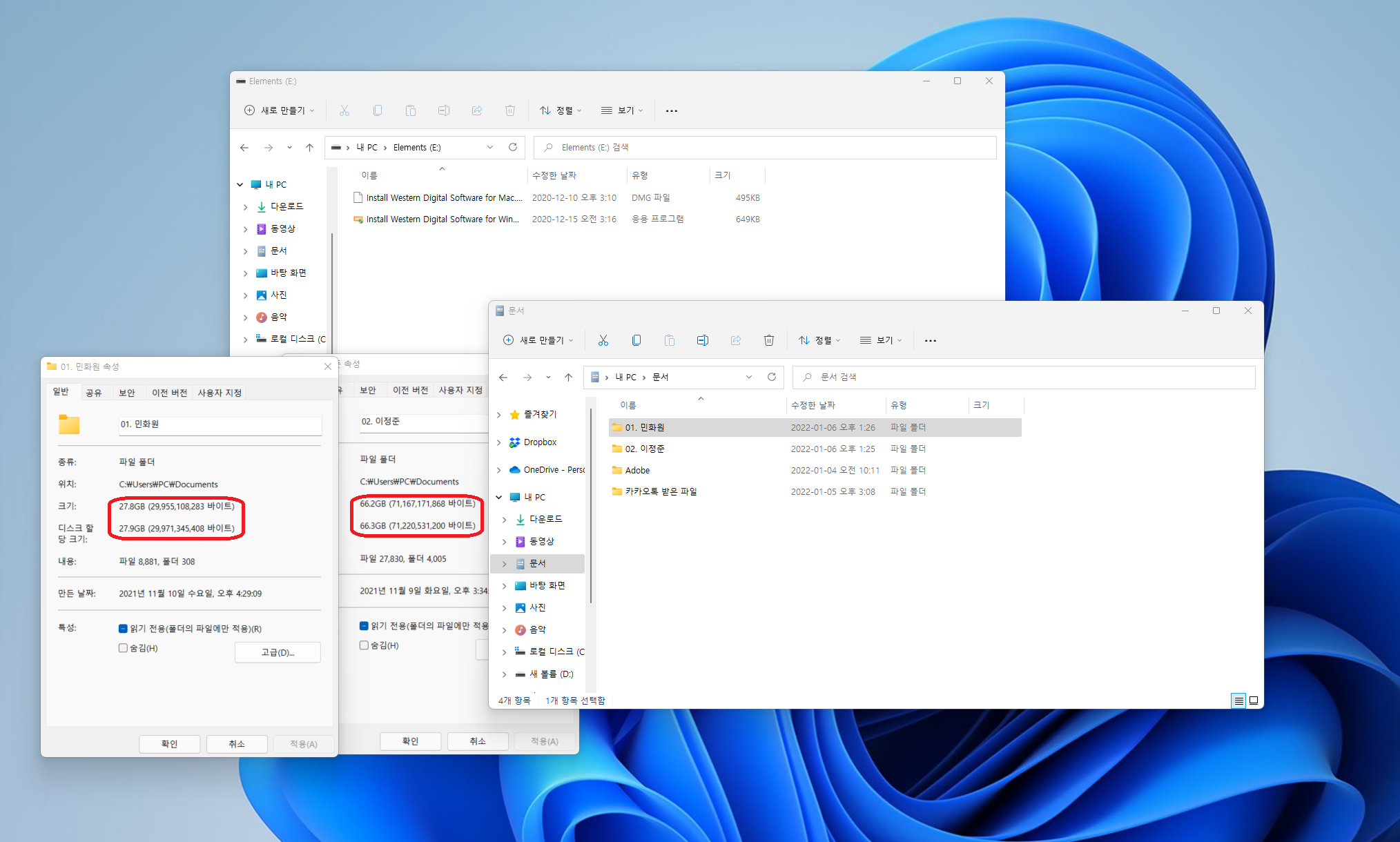Click the refresh icon next to 문서 address bar

pos(772,377)
